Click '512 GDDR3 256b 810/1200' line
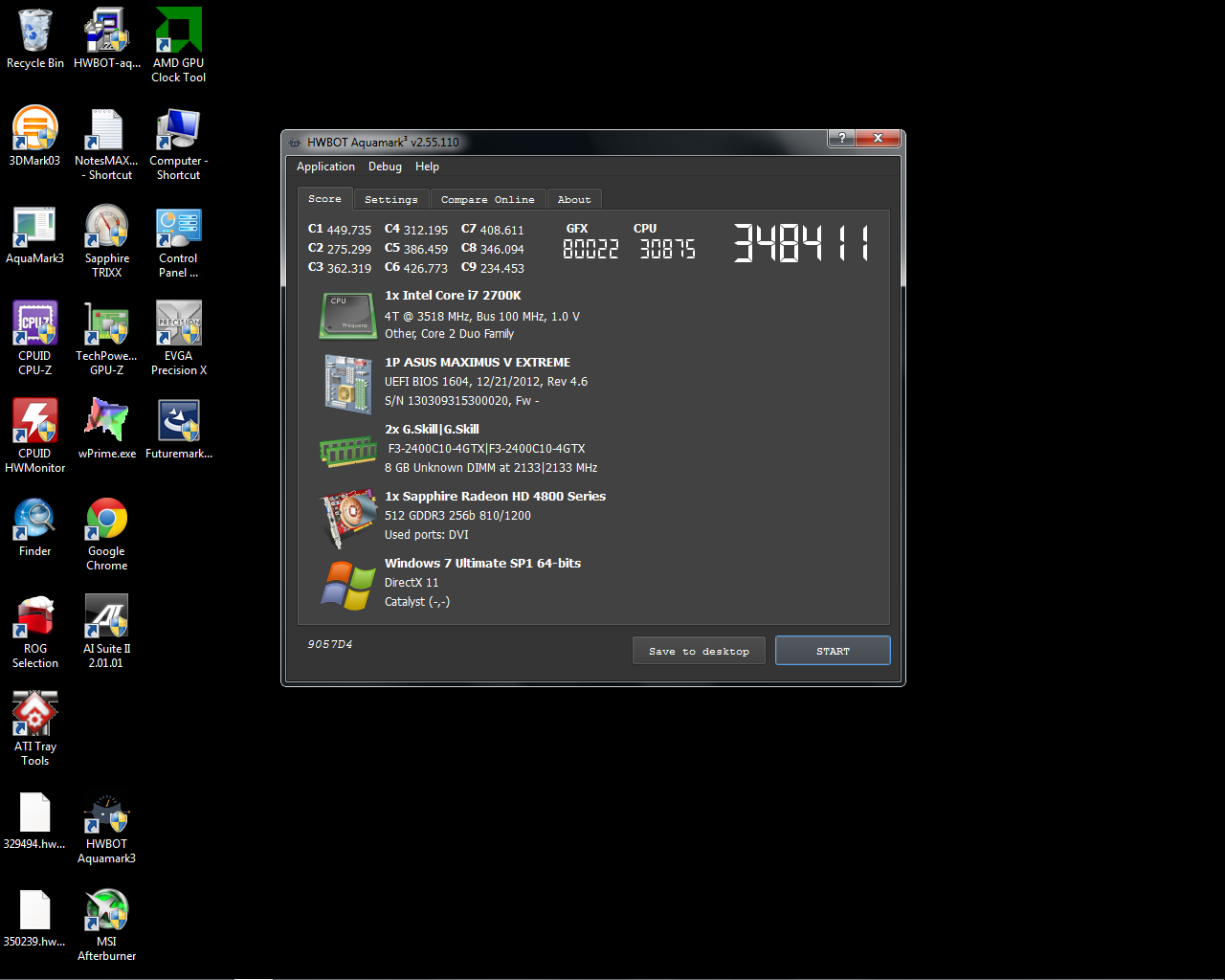Screen dimensions: 1225x980 pos(457,516)
